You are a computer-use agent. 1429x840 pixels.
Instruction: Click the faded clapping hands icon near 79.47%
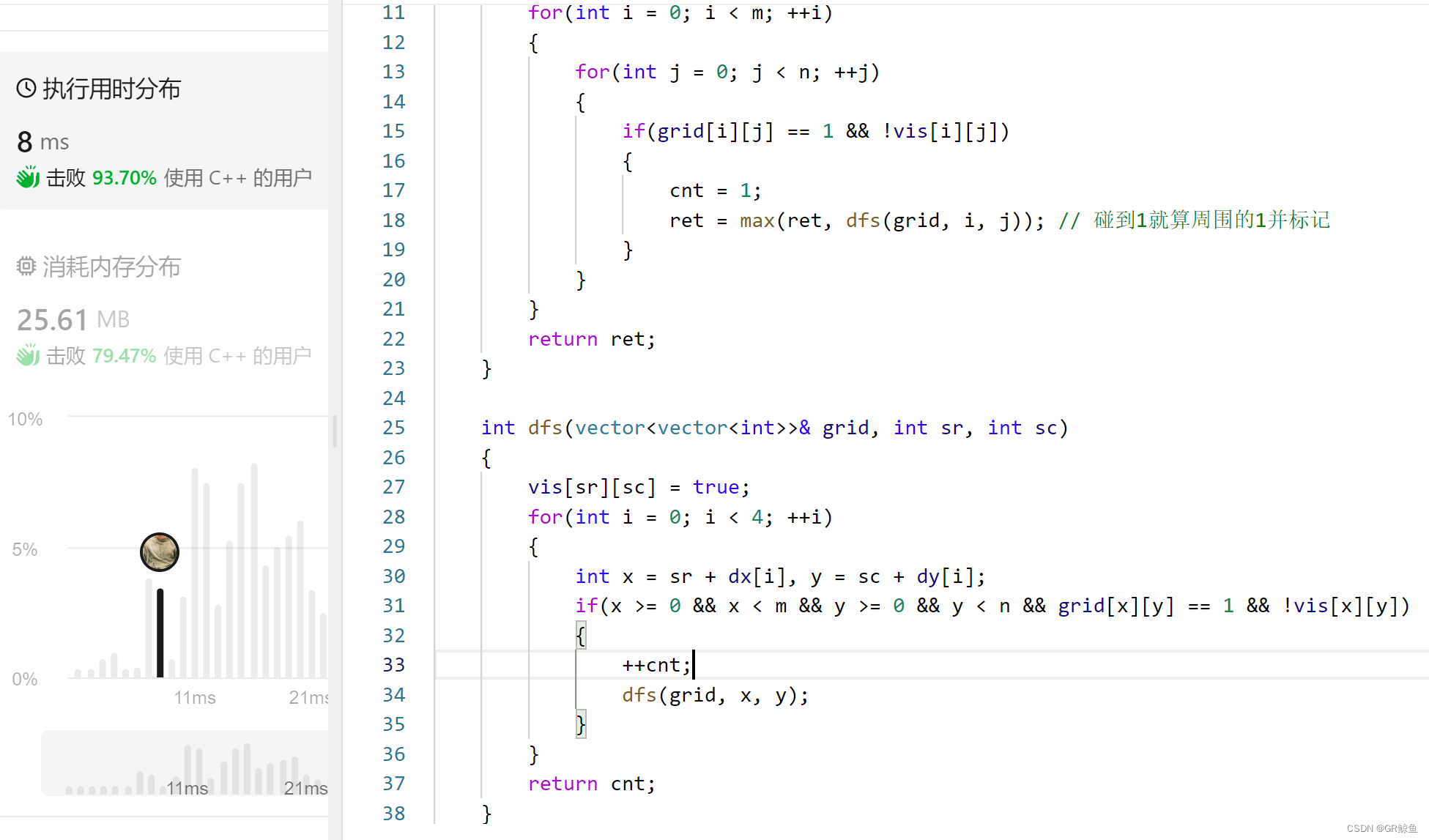coord(28,356)
